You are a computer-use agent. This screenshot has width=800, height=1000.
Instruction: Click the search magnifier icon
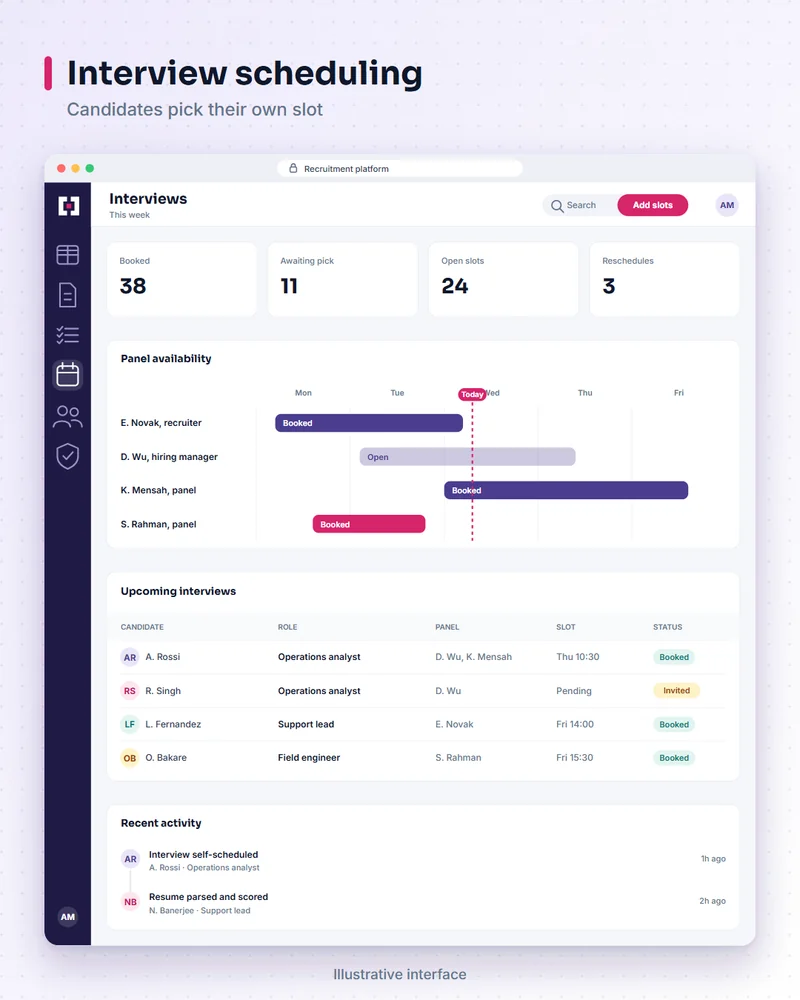(557, 206)
